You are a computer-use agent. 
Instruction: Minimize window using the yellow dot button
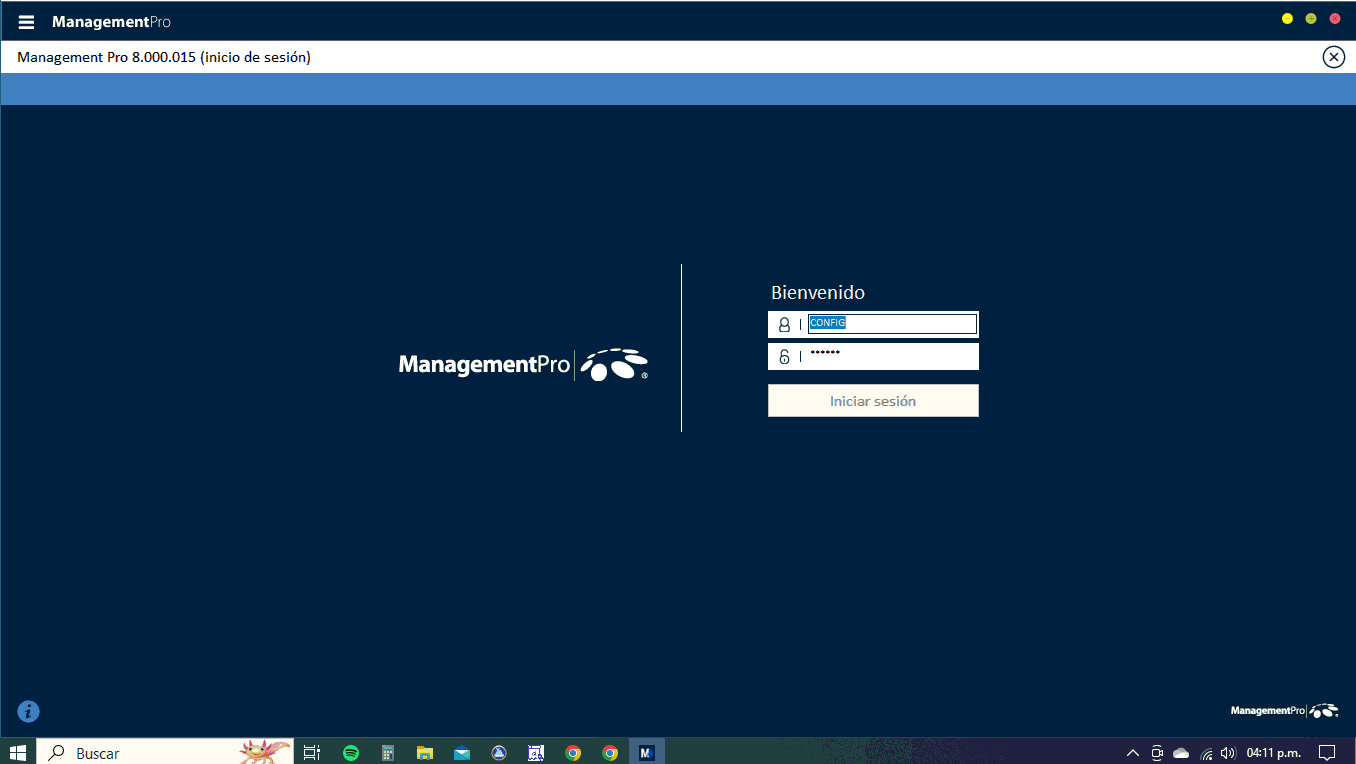click(x=1287, y=19)
